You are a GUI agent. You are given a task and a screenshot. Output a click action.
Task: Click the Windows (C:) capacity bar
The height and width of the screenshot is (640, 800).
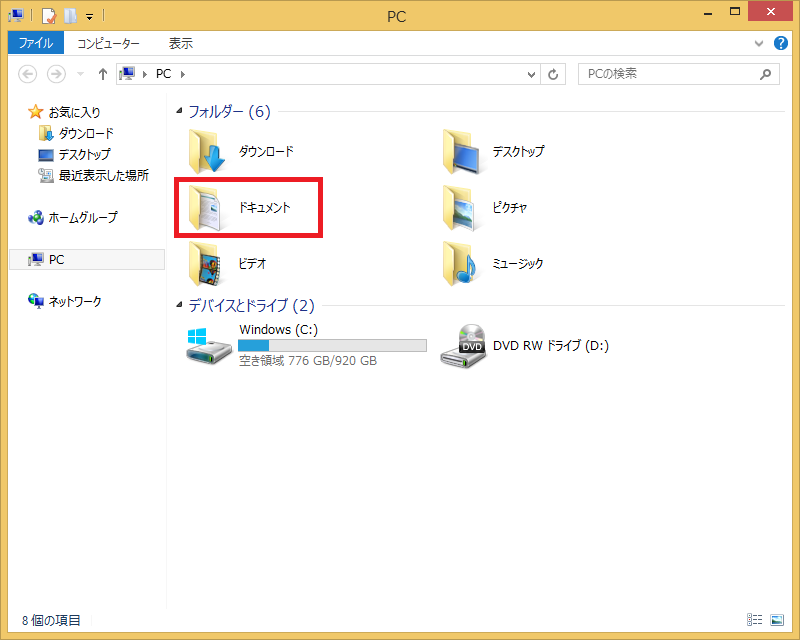332,345
